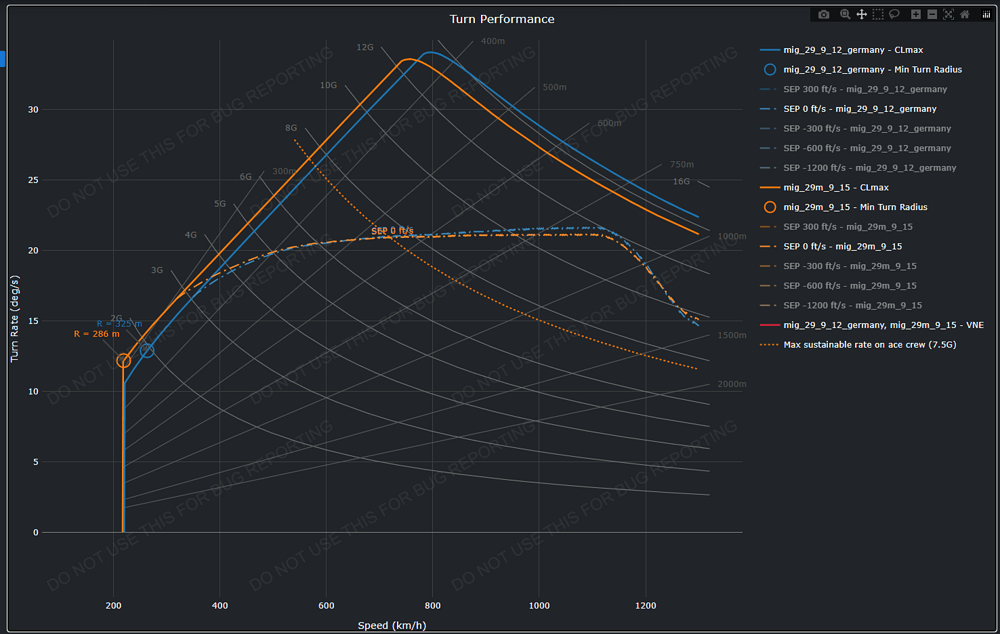Image resolution: width=1000 pixels, height=634 pixels.
Task: Click the blue R = 325 m circle marker
Action: coord(147,350)
